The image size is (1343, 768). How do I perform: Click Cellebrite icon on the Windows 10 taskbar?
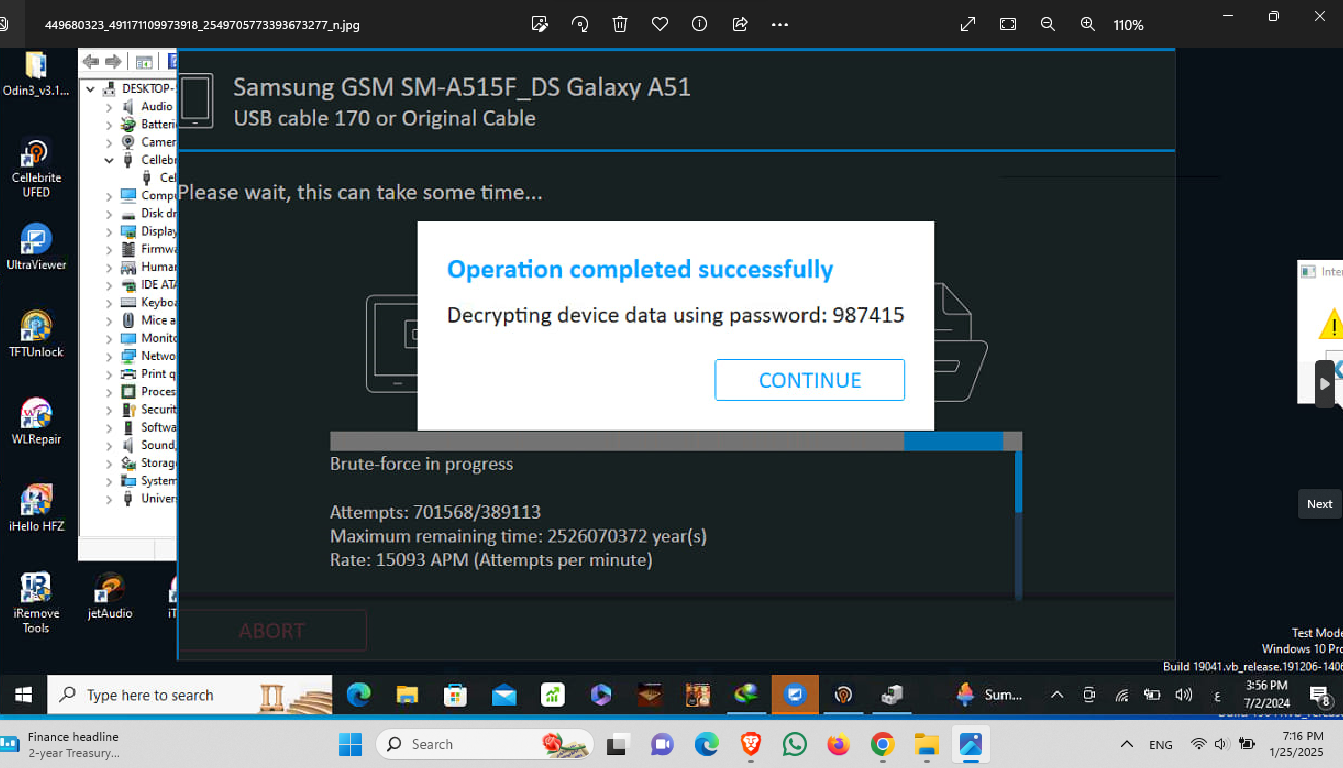(x=843, y=694)
